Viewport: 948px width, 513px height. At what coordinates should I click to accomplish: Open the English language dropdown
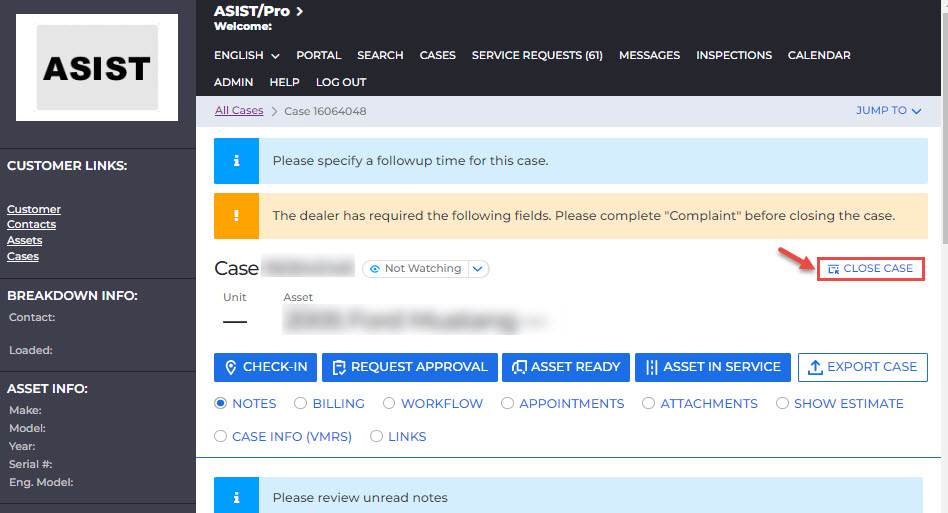[x=247, y=55]
